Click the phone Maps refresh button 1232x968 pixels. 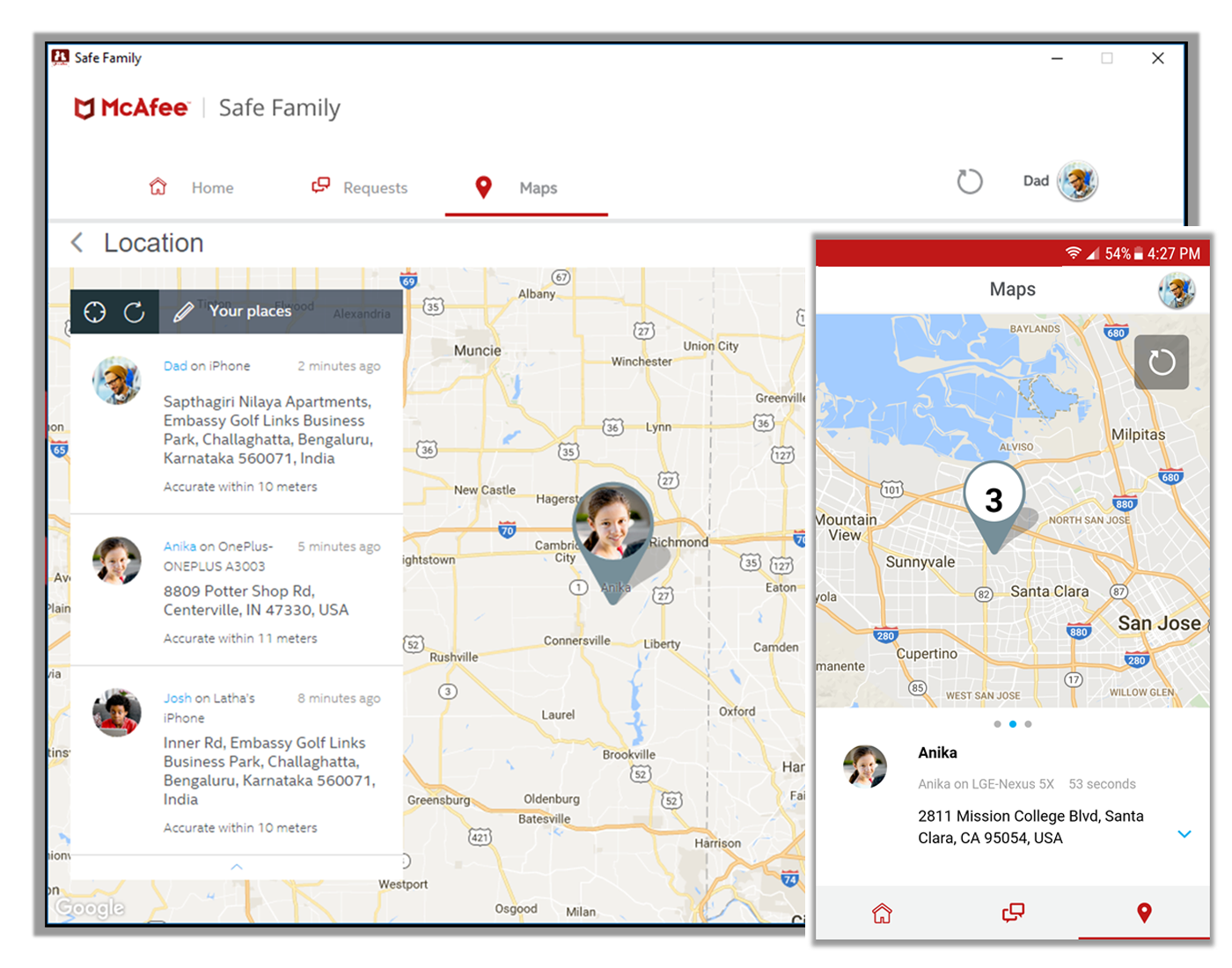1162,362
